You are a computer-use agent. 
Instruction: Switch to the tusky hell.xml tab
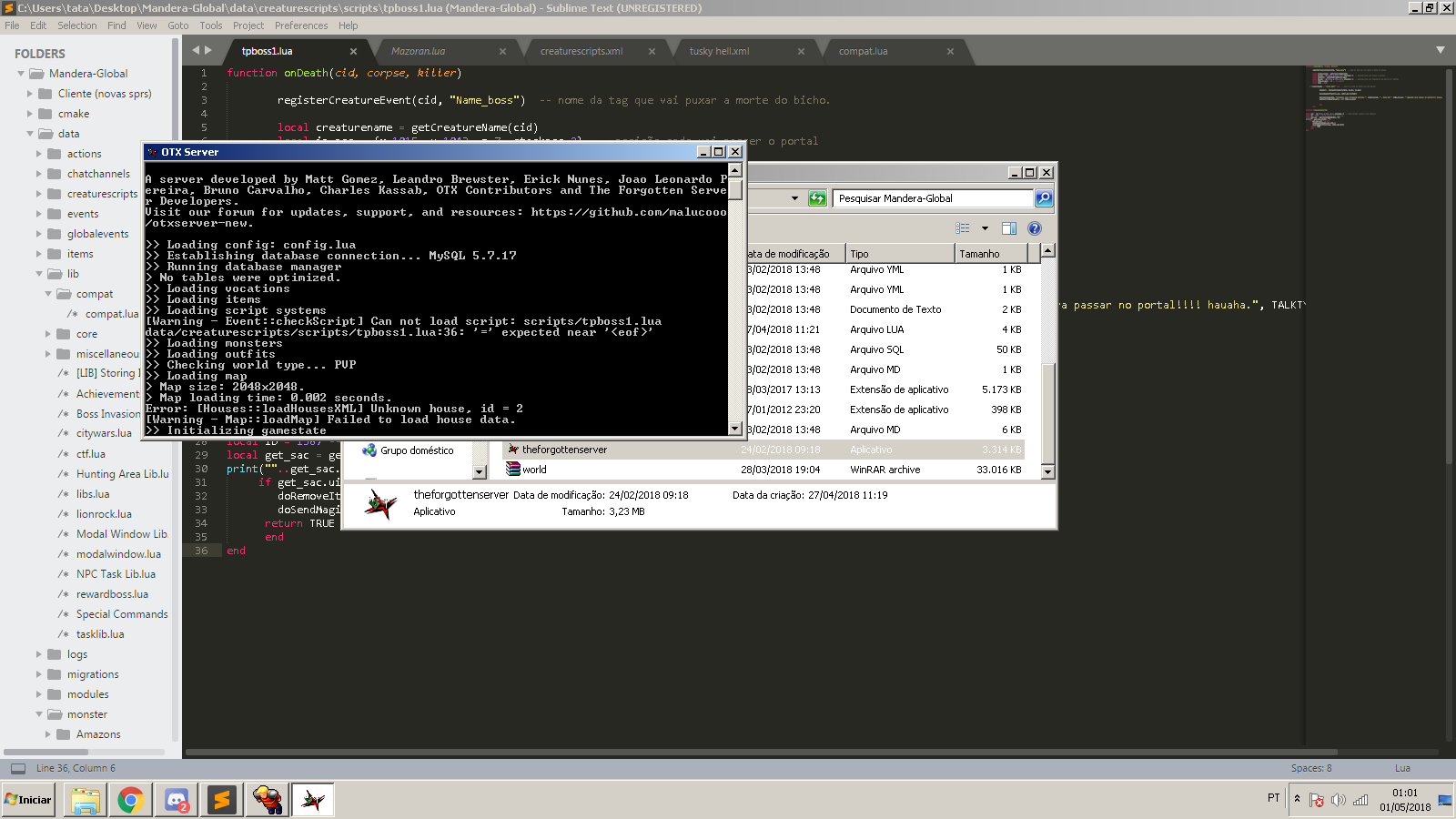click(x=720, y=51)
